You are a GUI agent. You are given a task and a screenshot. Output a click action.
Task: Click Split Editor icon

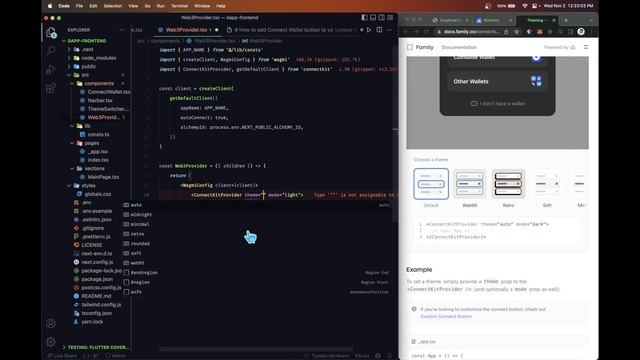coord(379,30)
